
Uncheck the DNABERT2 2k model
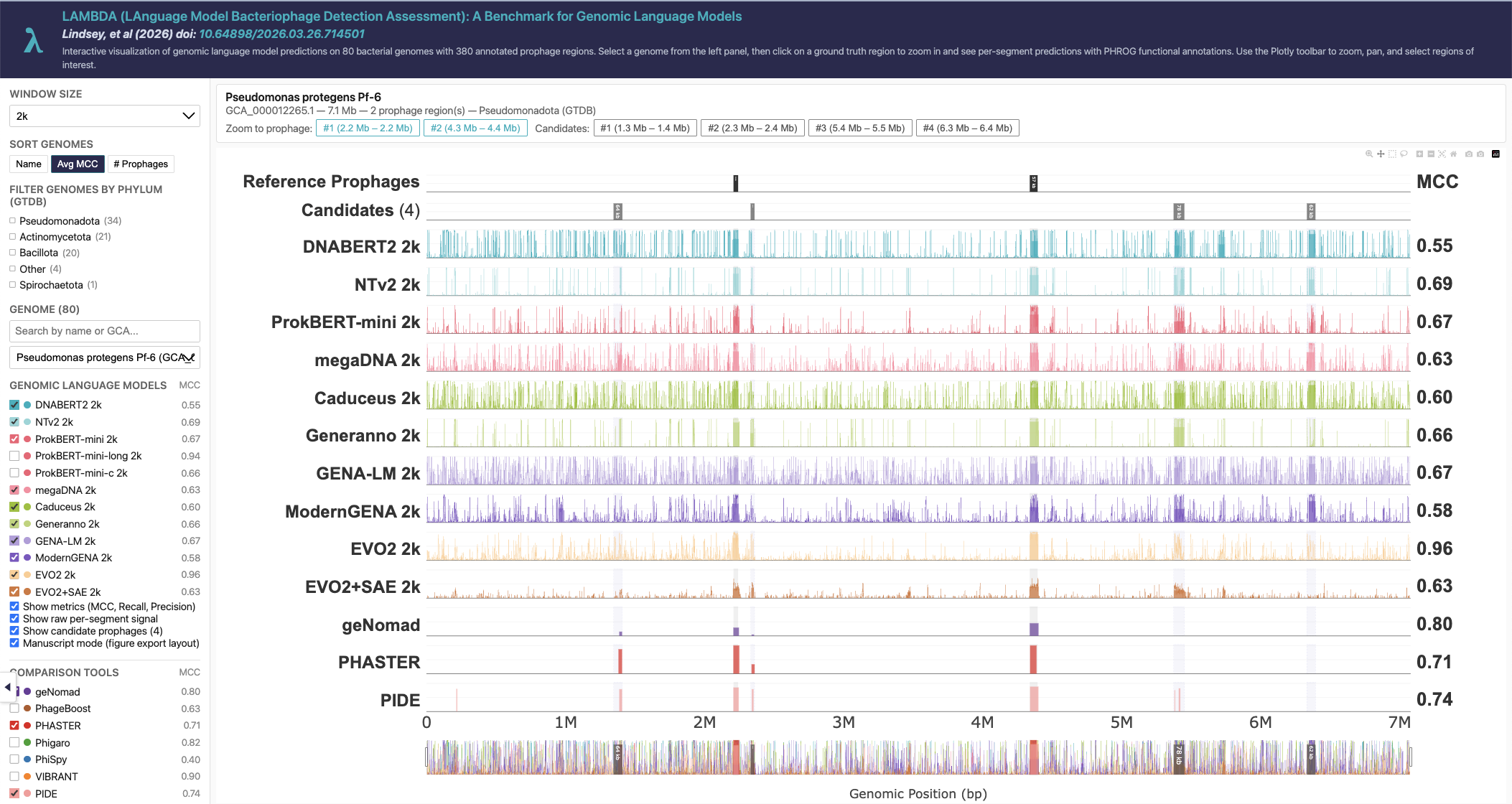pyautogui.click(x=14, y=405)
